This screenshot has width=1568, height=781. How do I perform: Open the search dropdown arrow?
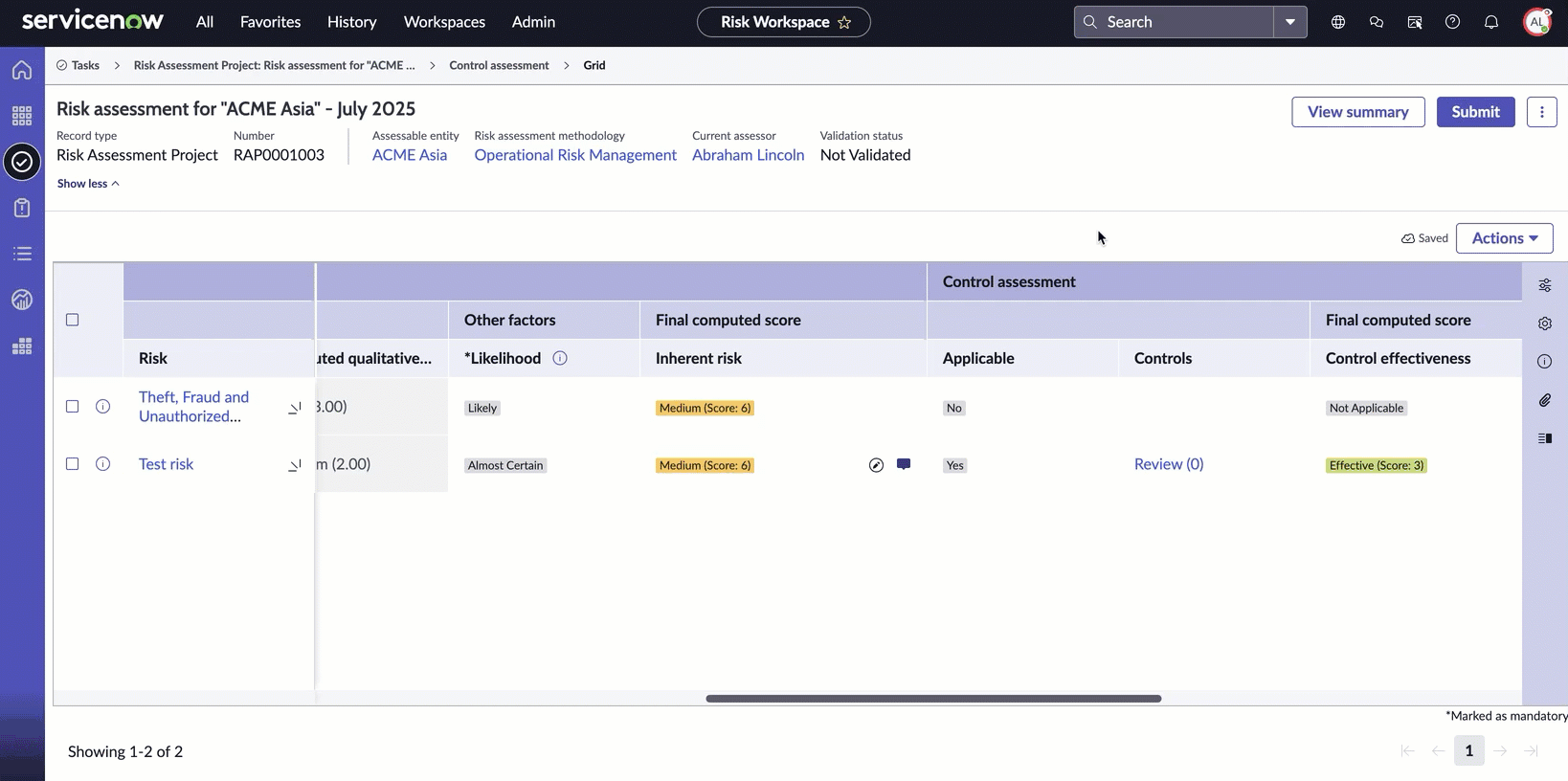click(x=1290, y=22)
